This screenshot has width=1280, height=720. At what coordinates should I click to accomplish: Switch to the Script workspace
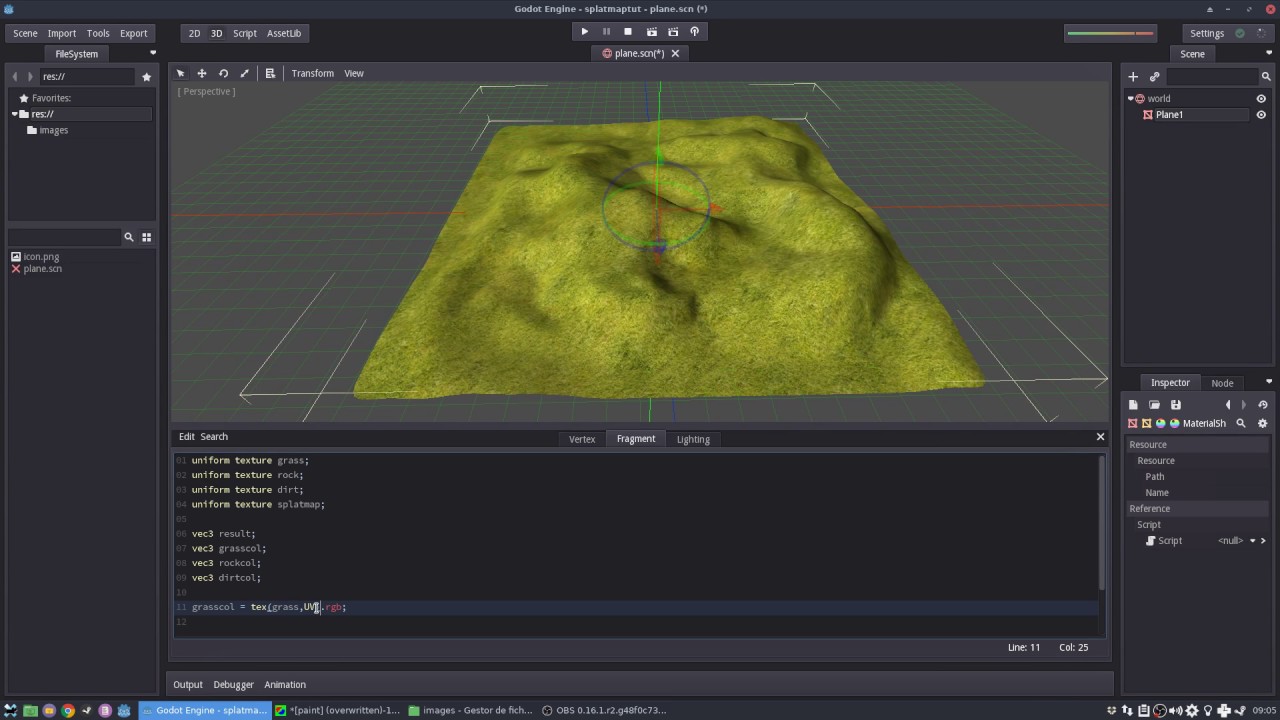[x=245, y=33]
